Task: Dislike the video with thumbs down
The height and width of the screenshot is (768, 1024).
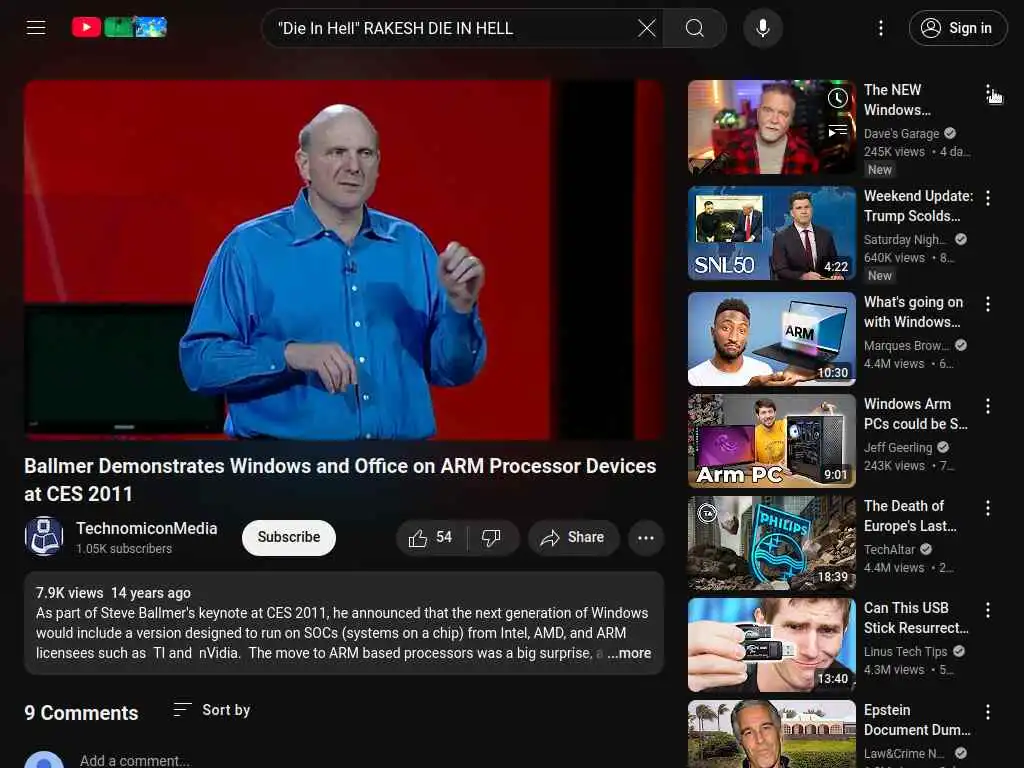Action: click(x=492, y=537)
